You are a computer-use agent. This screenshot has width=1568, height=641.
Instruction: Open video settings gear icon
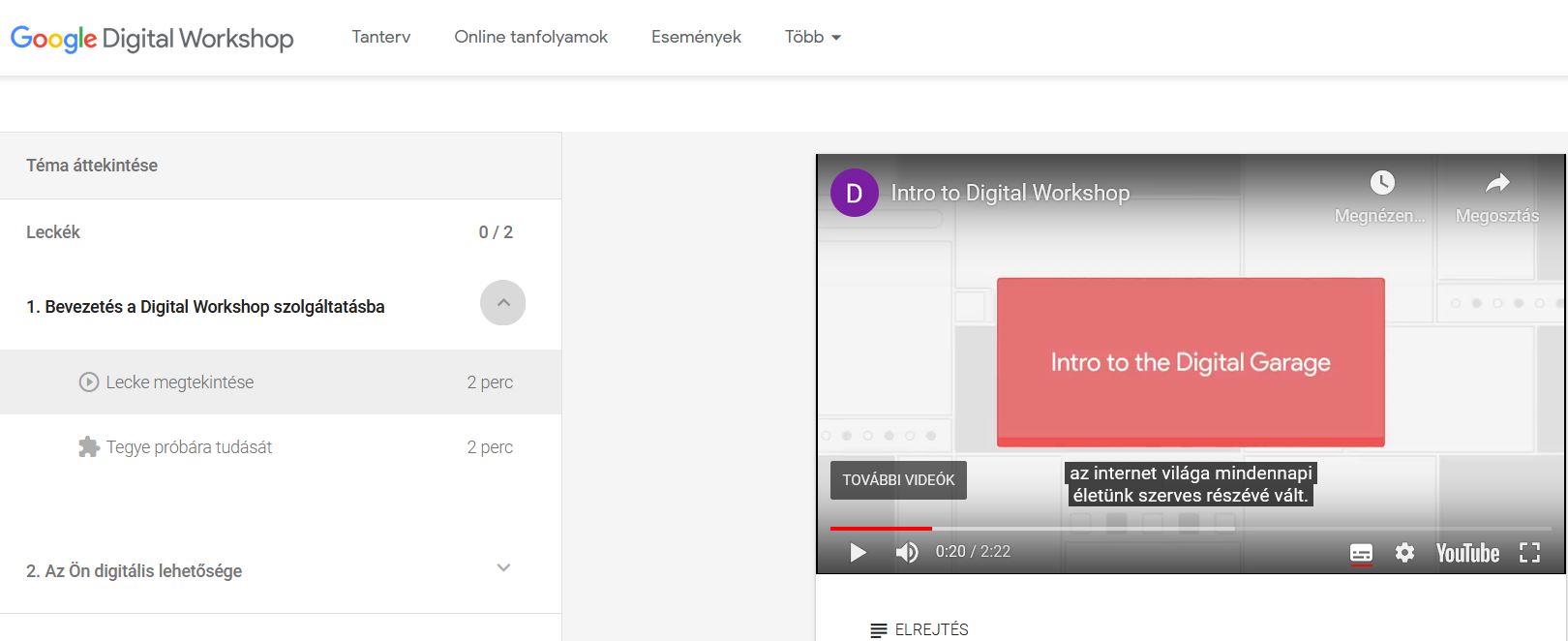click(1404, 553)
